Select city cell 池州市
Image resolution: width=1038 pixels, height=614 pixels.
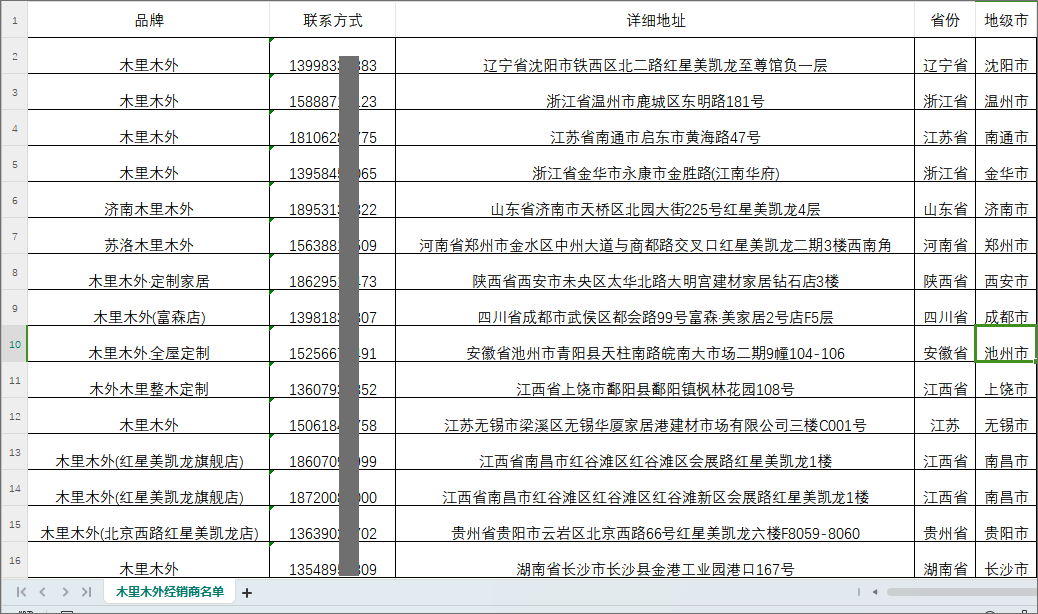pyautogui.click(x=1006, y=343)
